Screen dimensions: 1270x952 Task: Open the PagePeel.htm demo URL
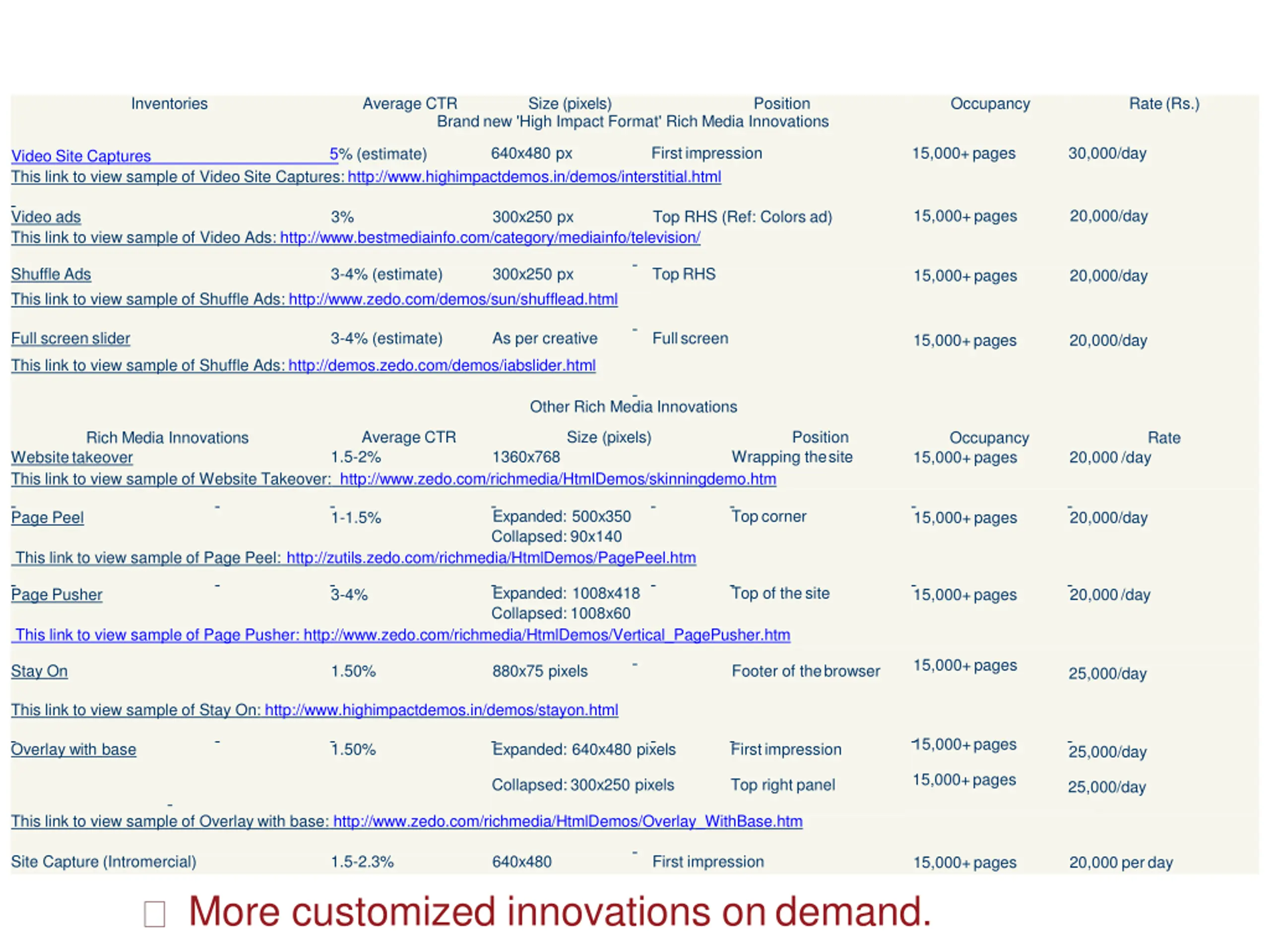tap(491, 558)
